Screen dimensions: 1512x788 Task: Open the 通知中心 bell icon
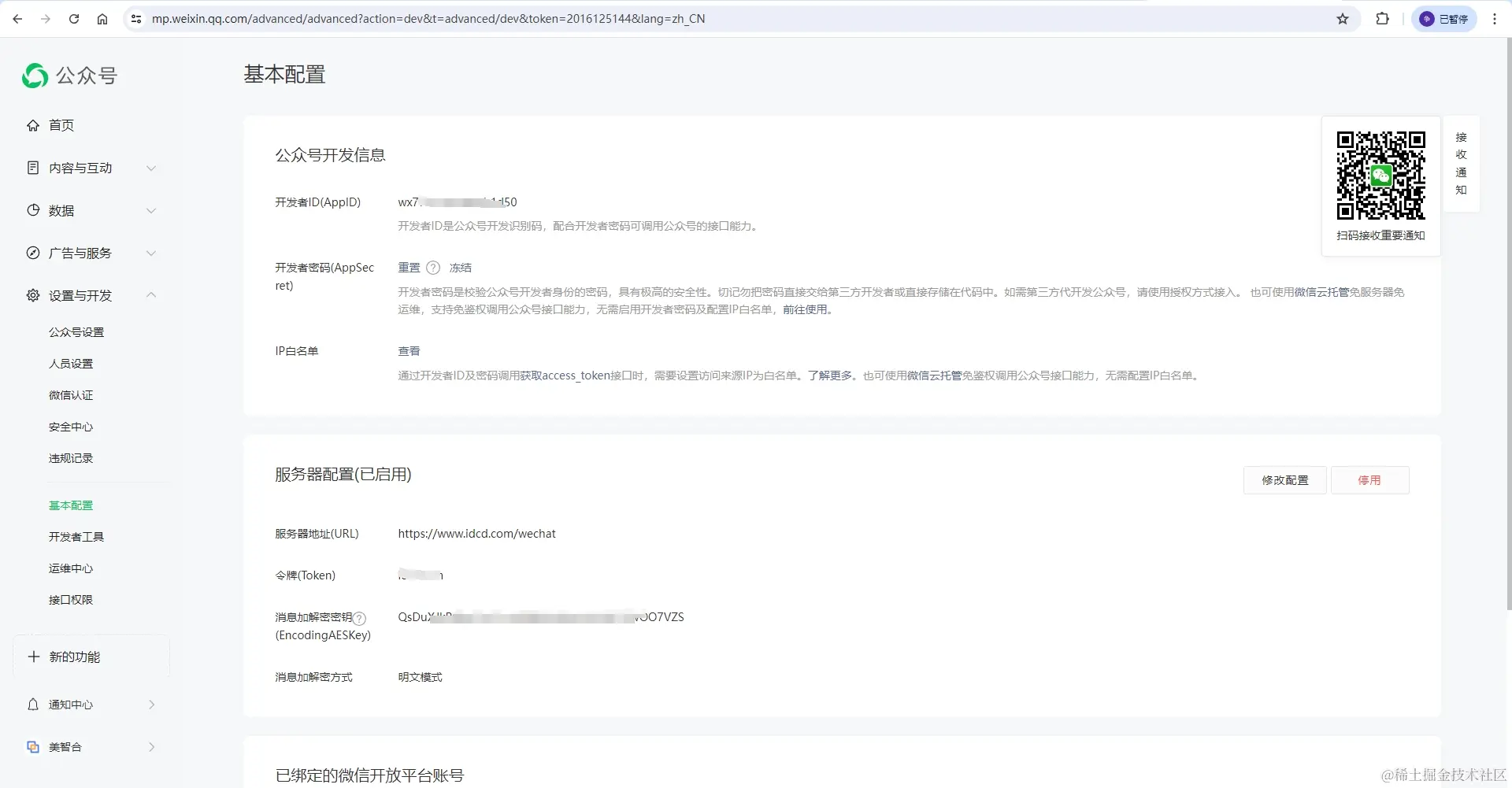[32, 705]
